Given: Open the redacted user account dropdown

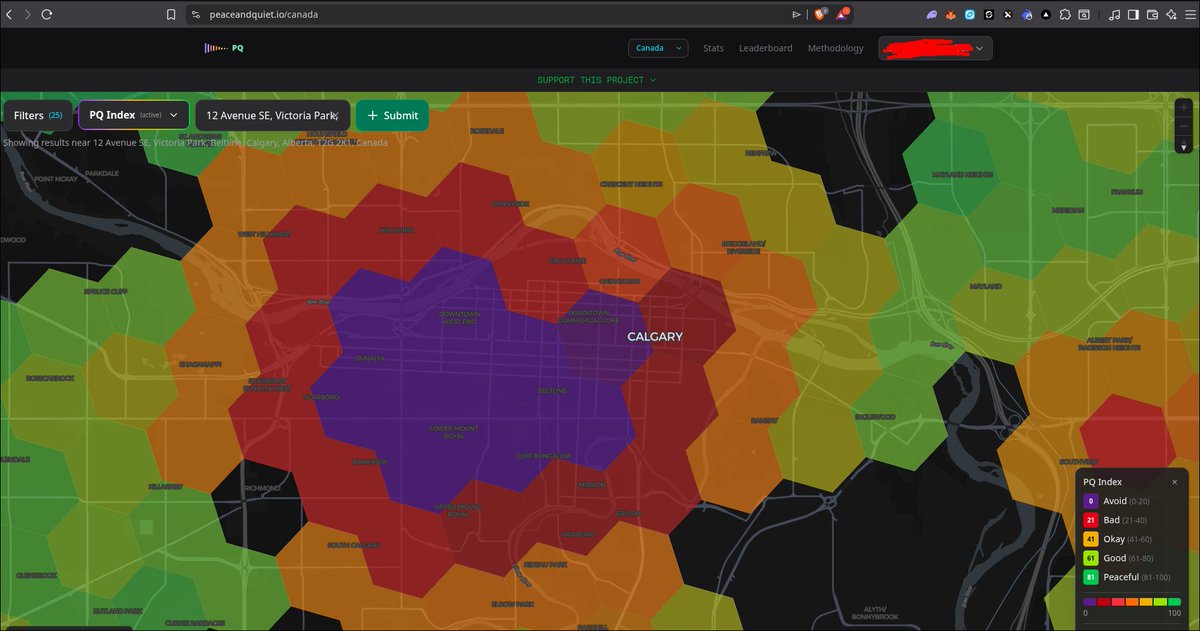Looking at the screenshot, I should (935, 48).
